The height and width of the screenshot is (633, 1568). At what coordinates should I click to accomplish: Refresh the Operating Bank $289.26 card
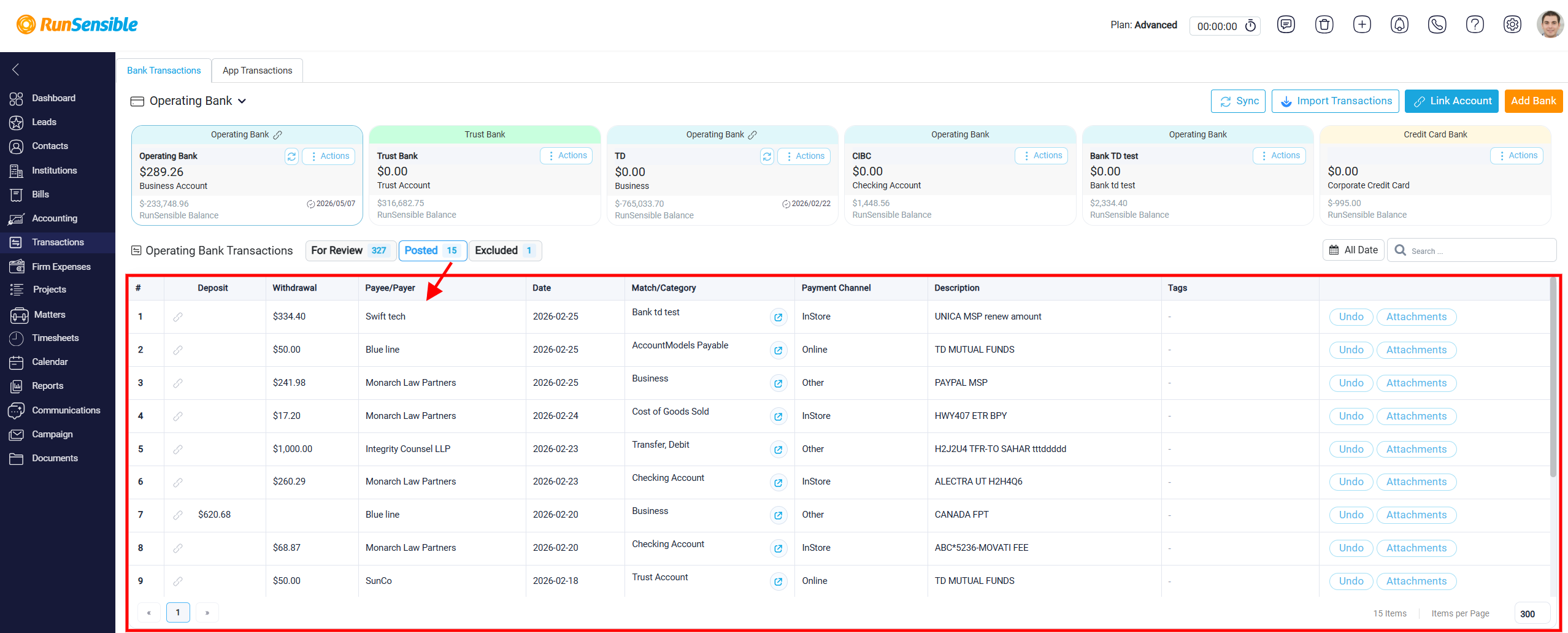(x=291, y=156)
